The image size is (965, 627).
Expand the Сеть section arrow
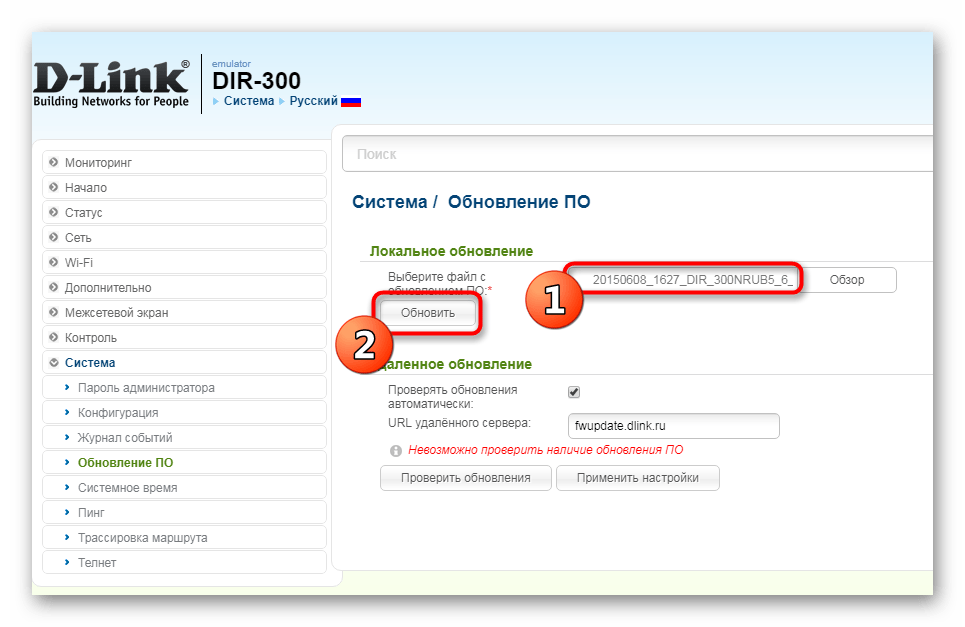pyautogui.click(x=54, y=237)
